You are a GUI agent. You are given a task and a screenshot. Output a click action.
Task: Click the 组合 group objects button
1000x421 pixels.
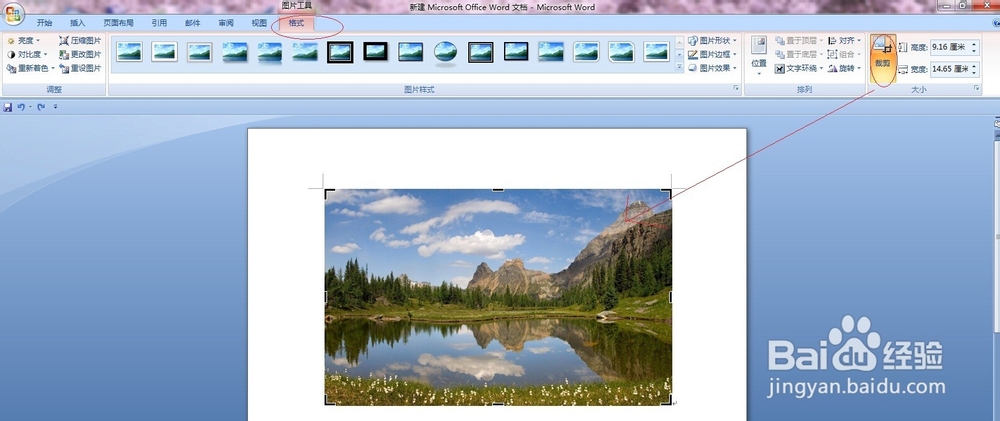click(844, 54)
